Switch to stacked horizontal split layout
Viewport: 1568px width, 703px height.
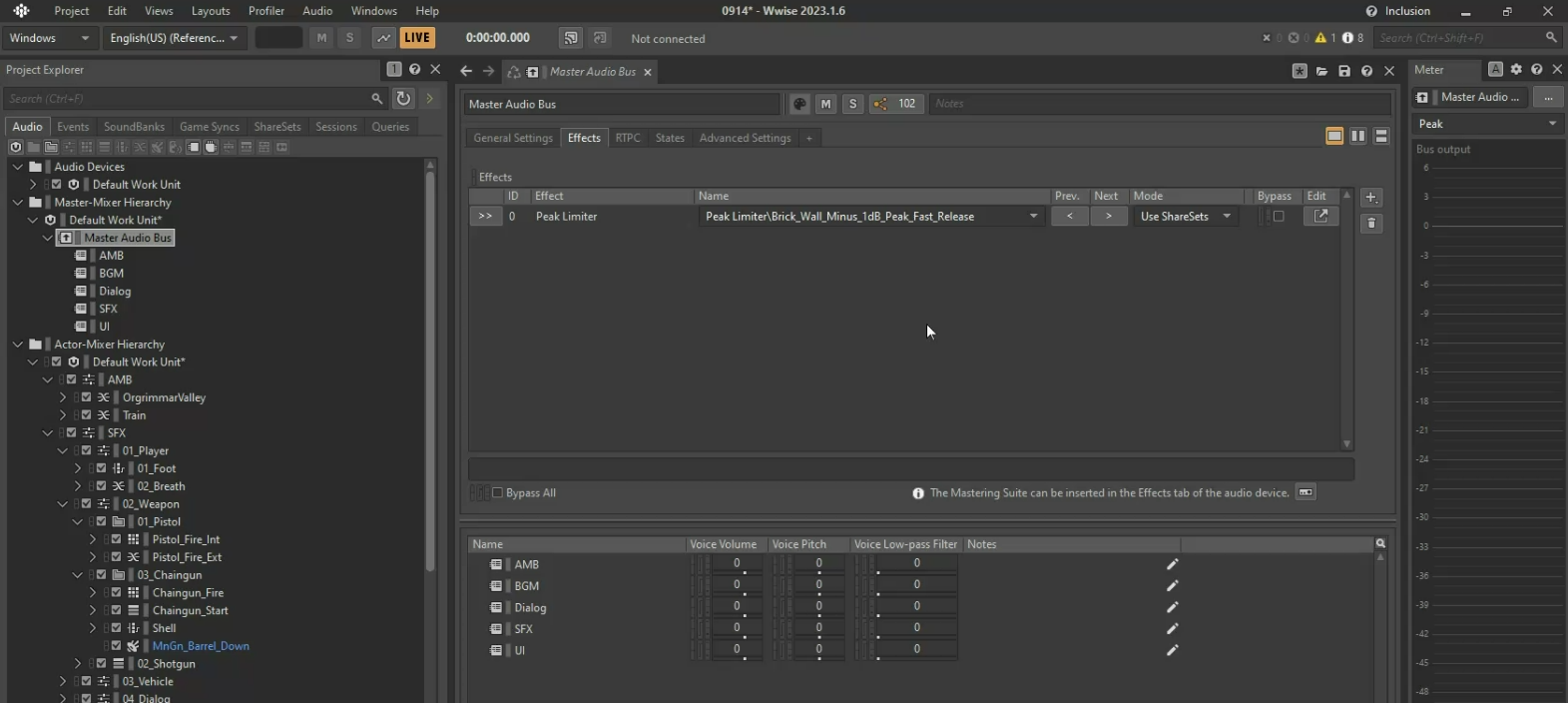1381,137
